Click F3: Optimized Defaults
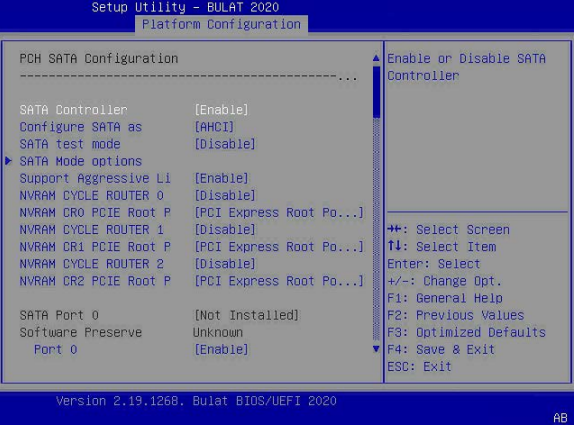 [x=466, y=332]
